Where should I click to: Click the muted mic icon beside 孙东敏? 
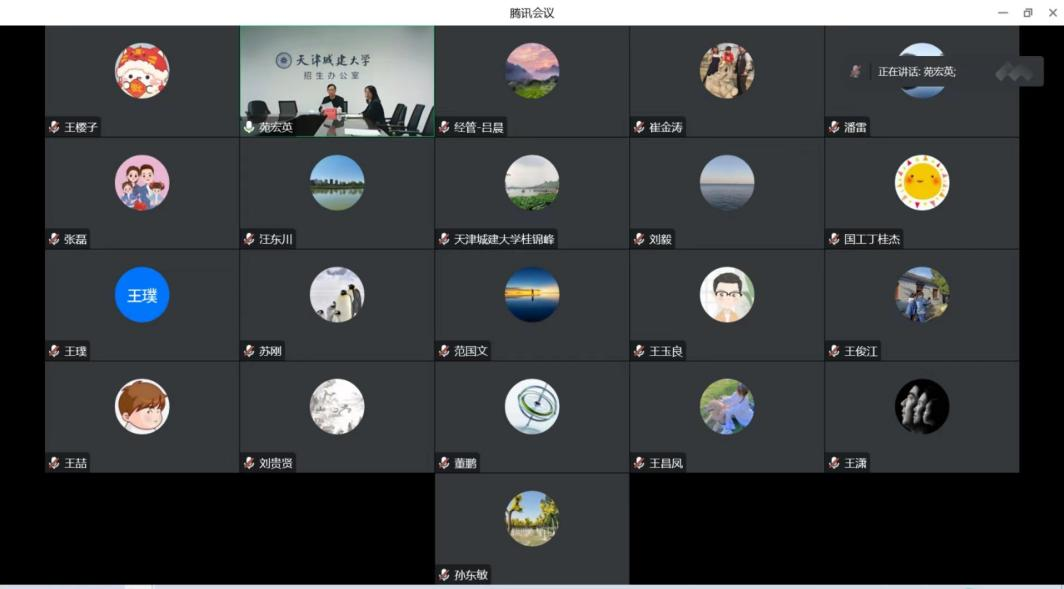click(x=444, y=575)
